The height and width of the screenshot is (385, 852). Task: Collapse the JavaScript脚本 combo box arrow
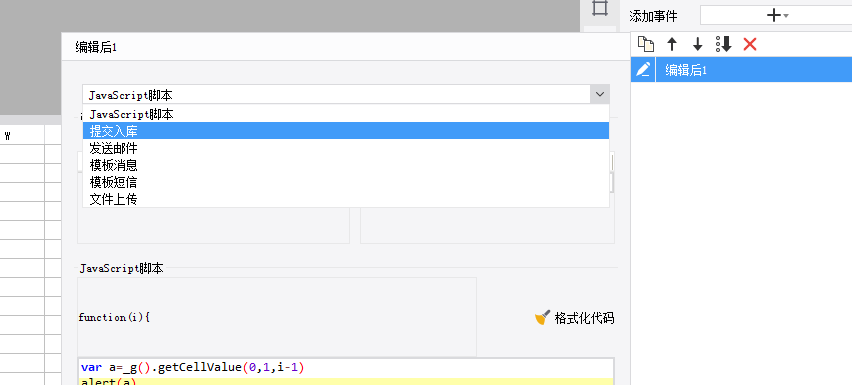600,94
